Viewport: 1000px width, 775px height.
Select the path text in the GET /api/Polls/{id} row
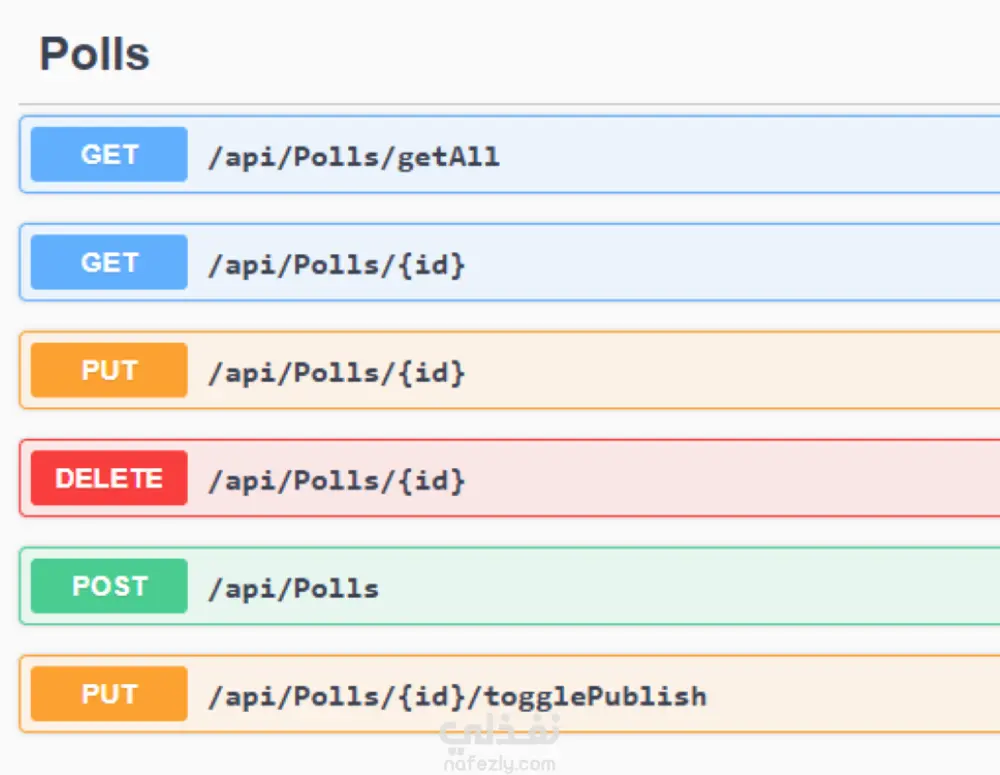336,265
